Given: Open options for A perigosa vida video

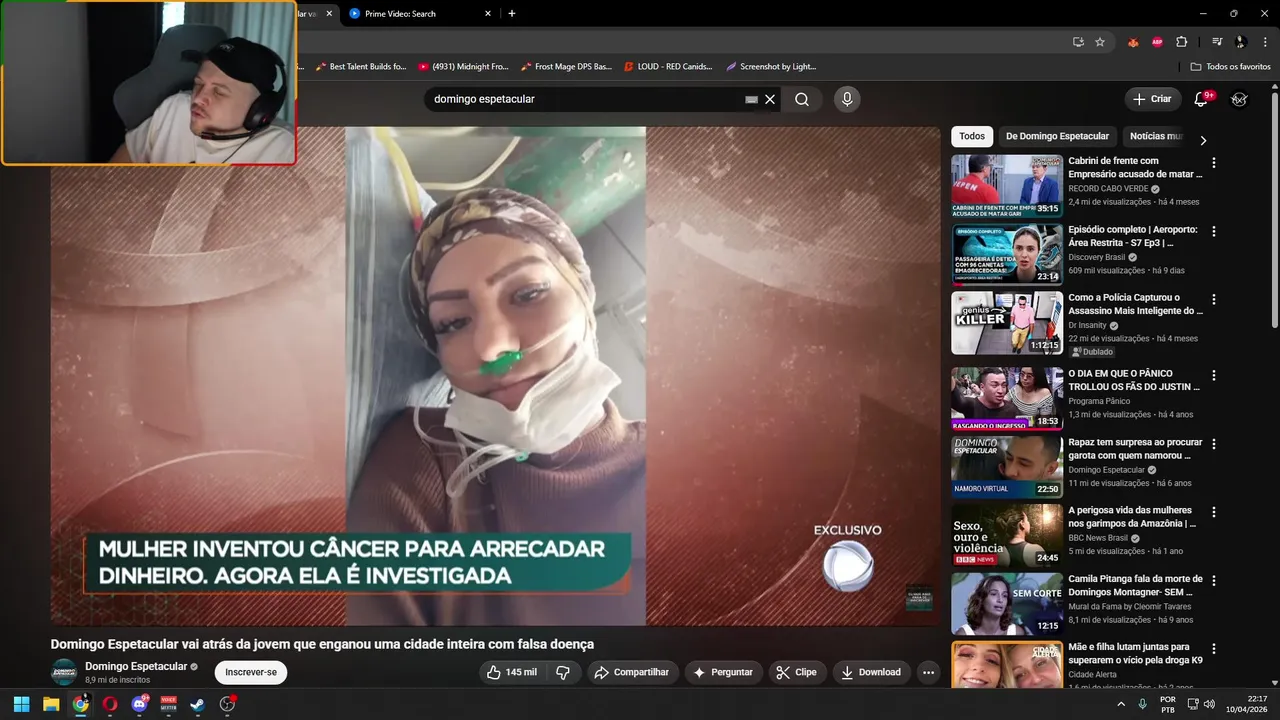Looking at the screenshot, I should coord(1214,512).
